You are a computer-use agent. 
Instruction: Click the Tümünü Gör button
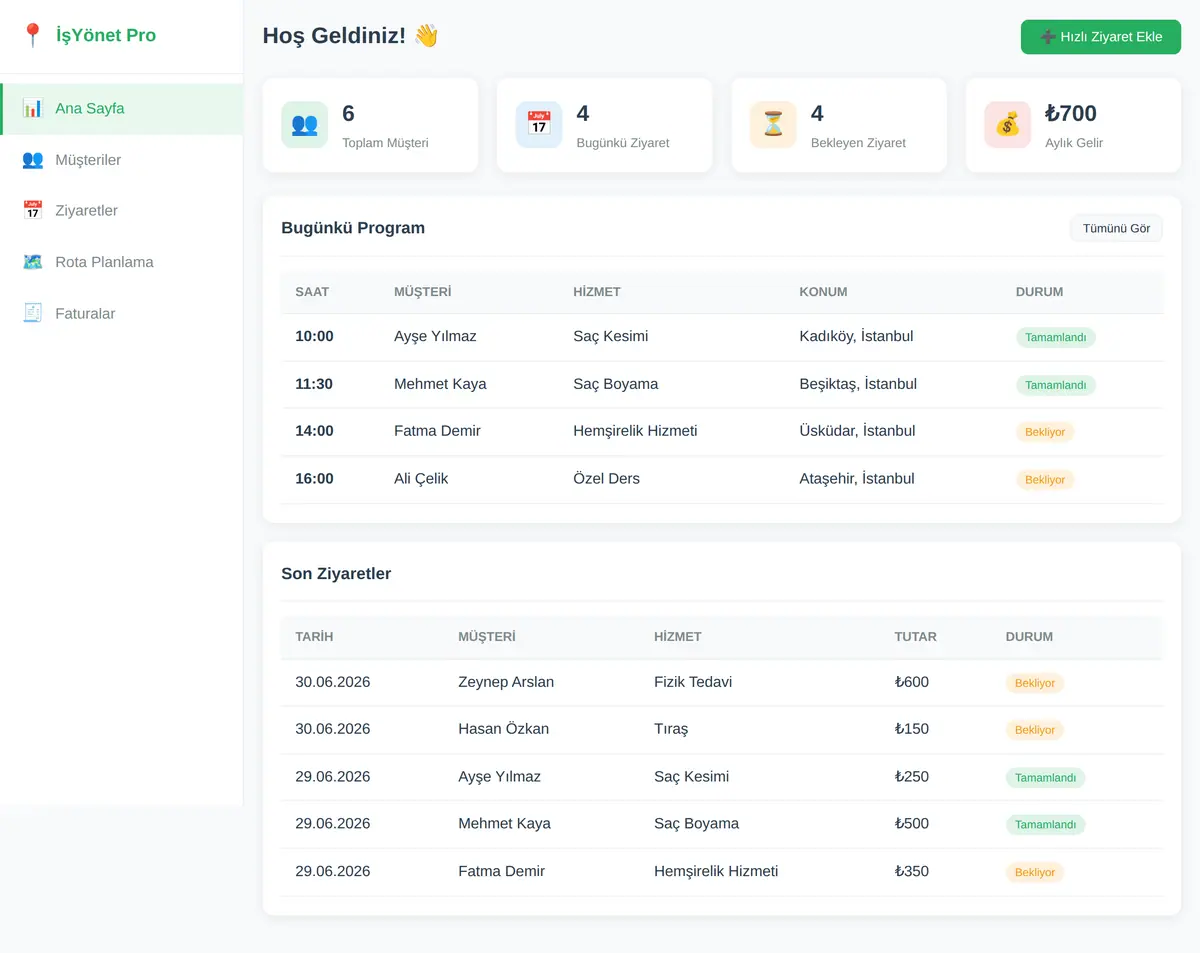pos(1116,228)
